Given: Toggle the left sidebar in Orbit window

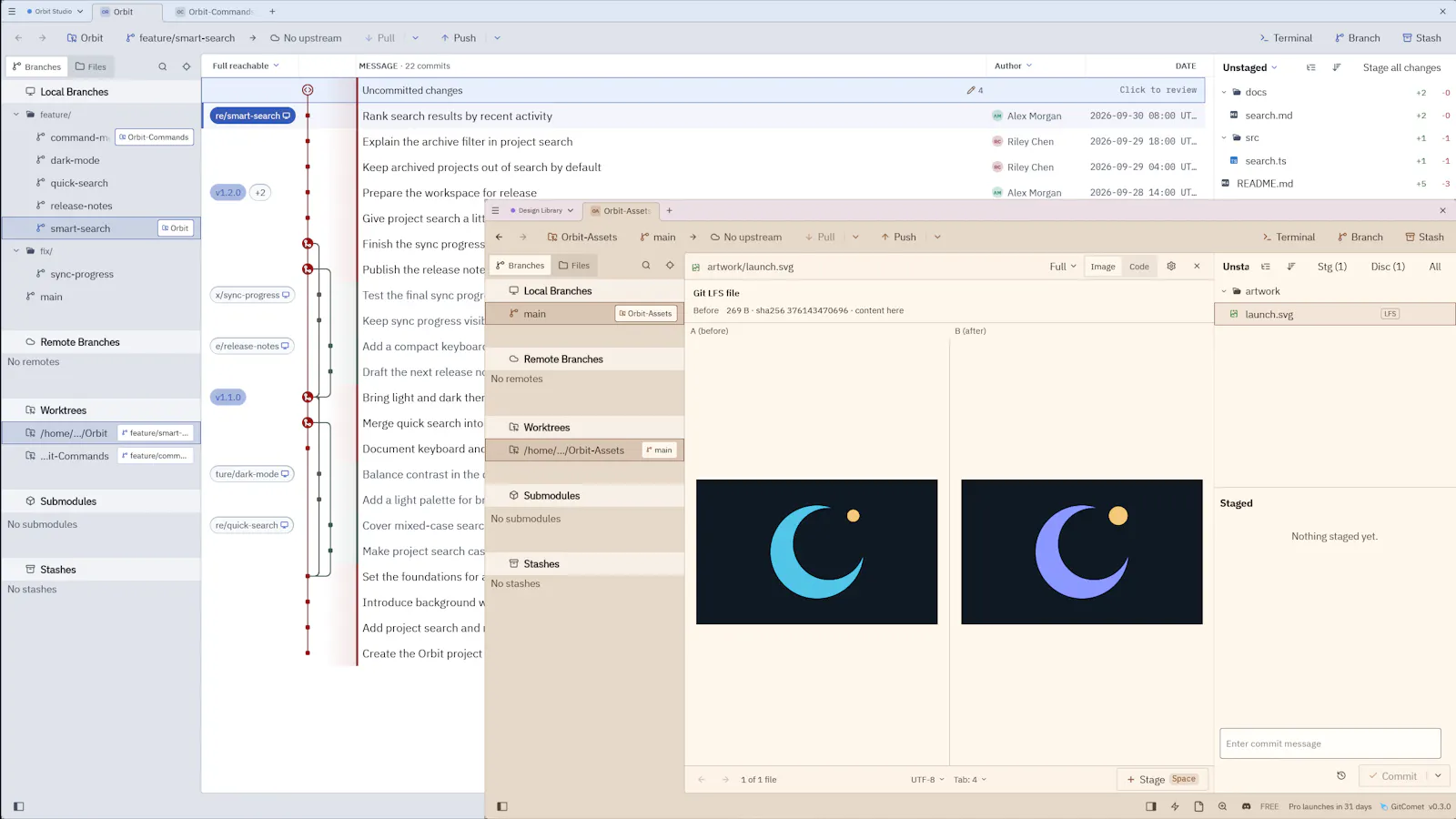Looking at the screenshot, I should pyautogui.click(x=19, y=806).
